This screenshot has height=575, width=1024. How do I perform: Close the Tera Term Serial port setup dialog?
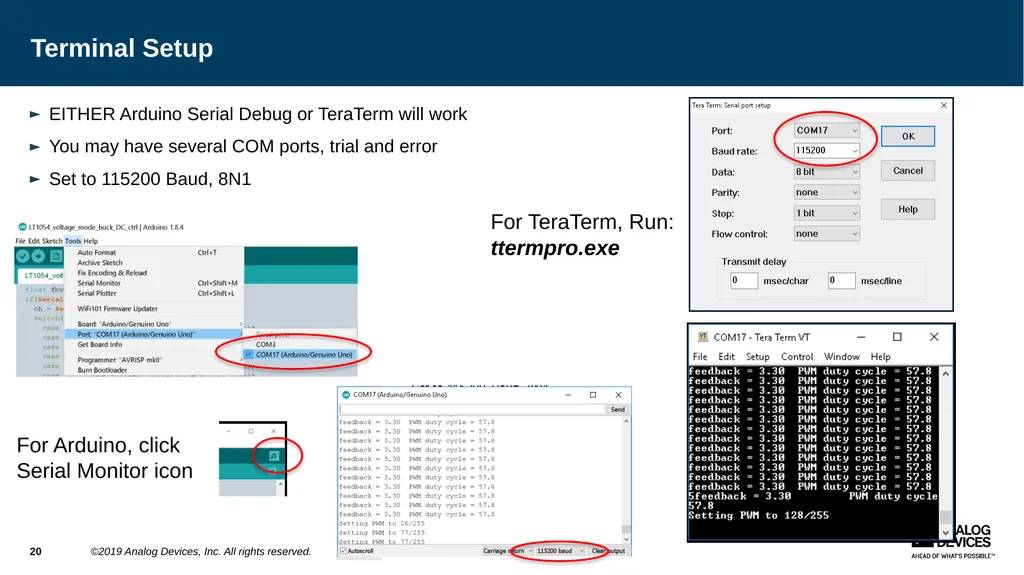tap(944, 105)
